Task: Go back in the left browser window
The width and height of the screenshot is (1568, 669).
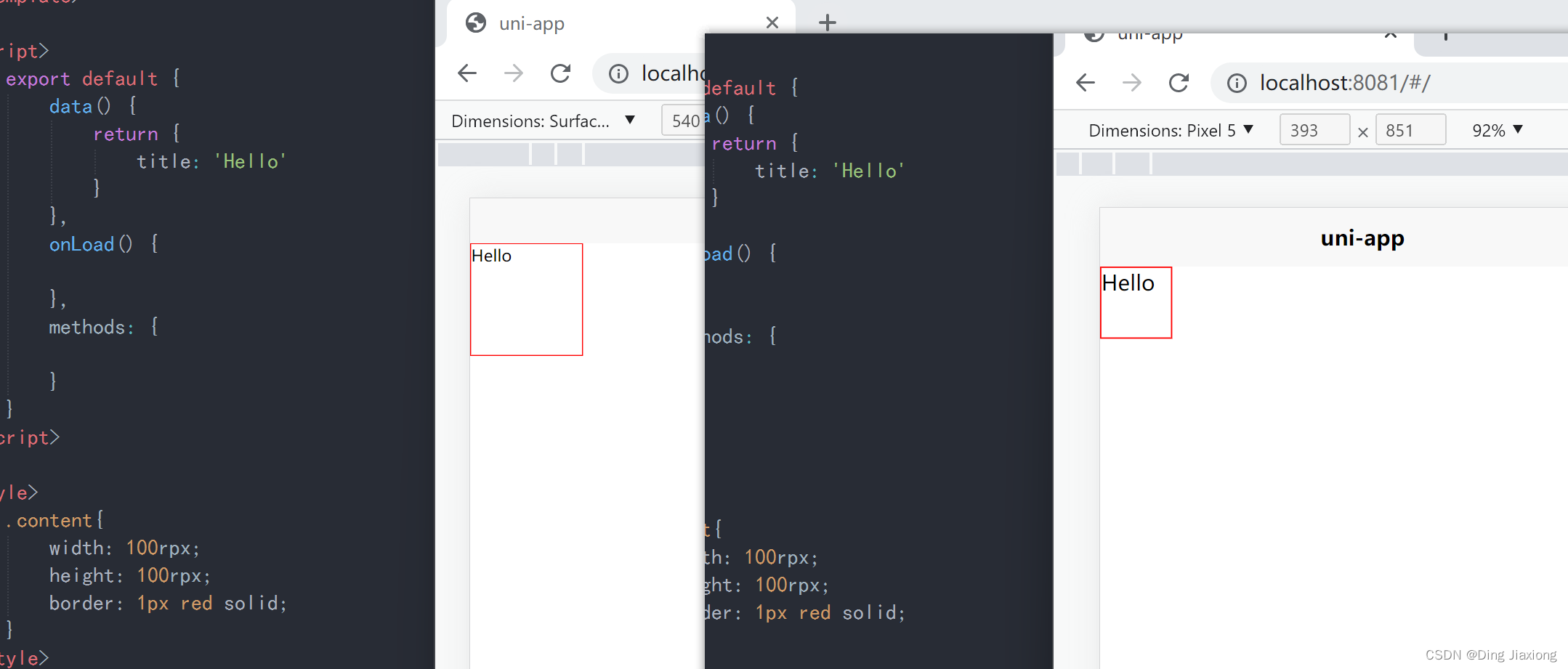Action: click(x=467, y=73)
